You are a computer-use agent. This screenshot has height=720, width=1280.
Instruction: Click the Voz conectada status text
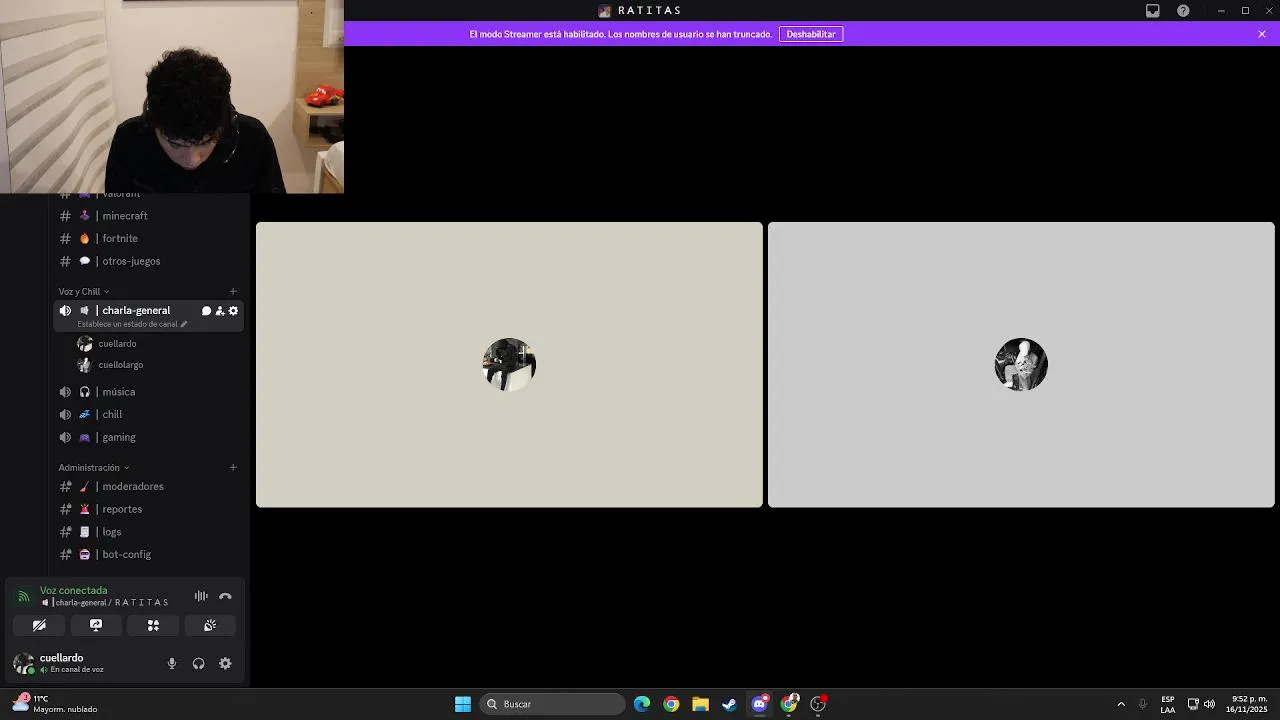click(x=73, y=591)
